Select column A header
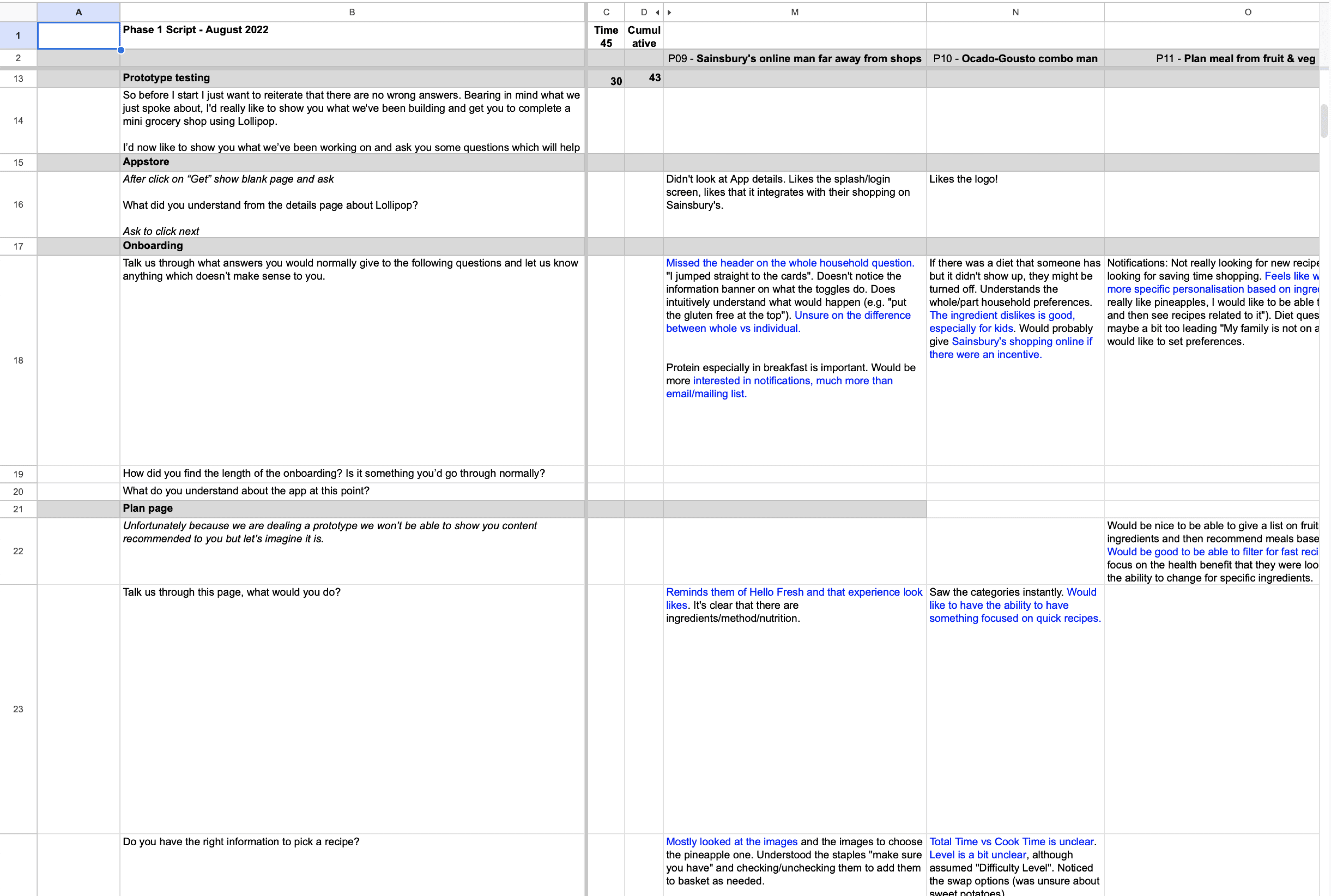The height and width of the screenshot is (896, 1331). pos(78,12)
